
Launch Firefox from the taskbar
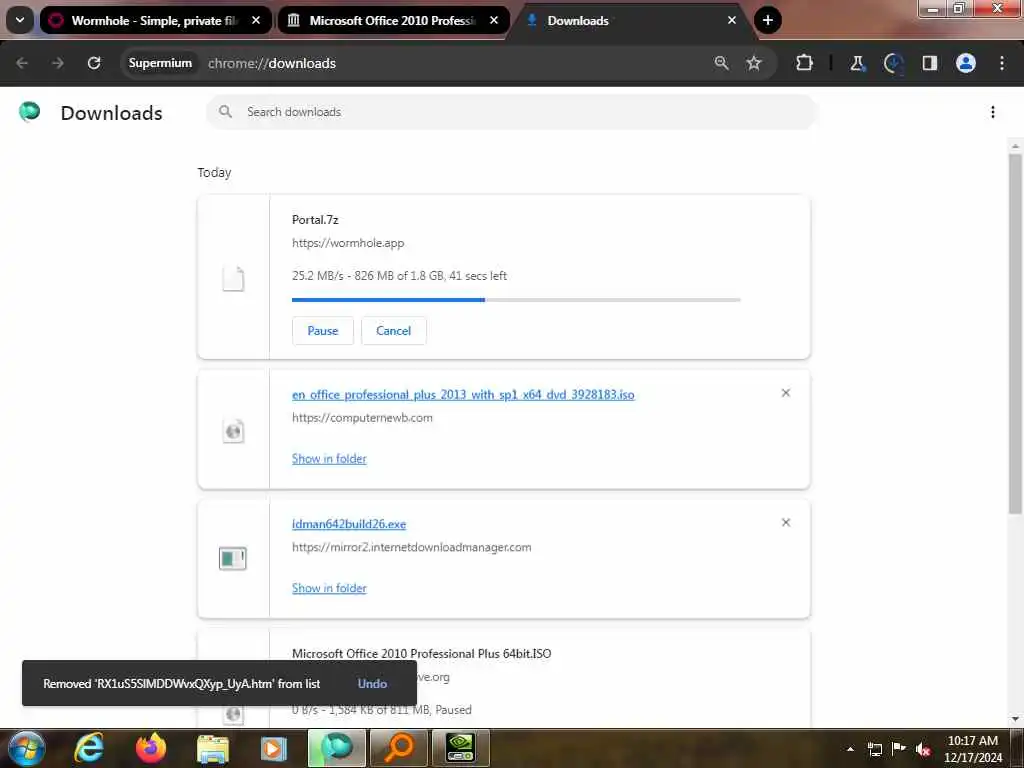click(151, 748)
